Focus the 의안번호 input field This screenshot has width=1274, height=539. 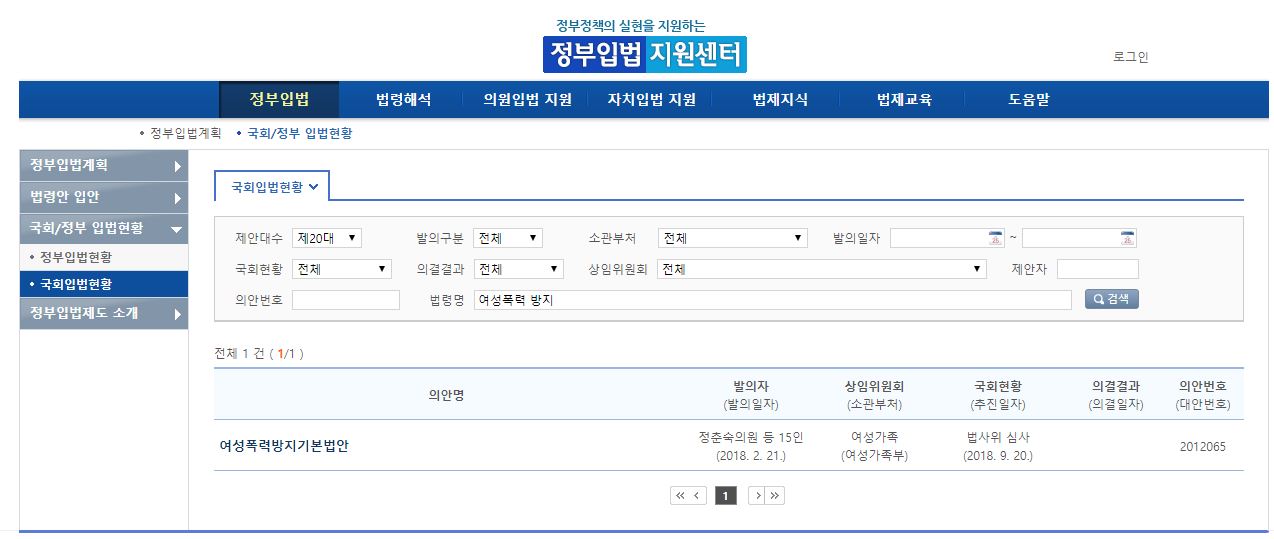click(x=345, y=300)
